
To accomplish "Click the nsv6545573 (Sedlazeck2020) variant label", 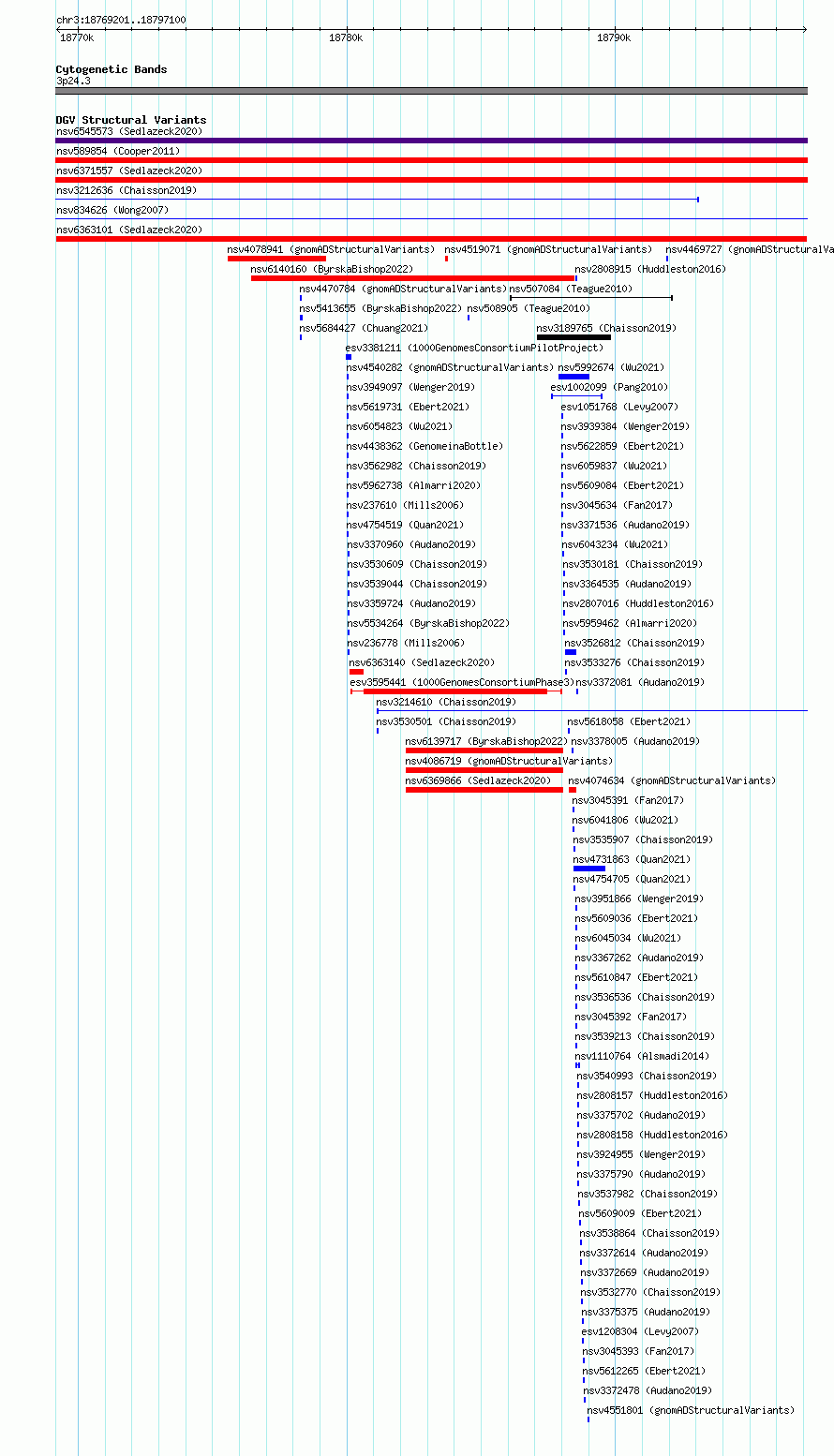I will coord(129,131).
